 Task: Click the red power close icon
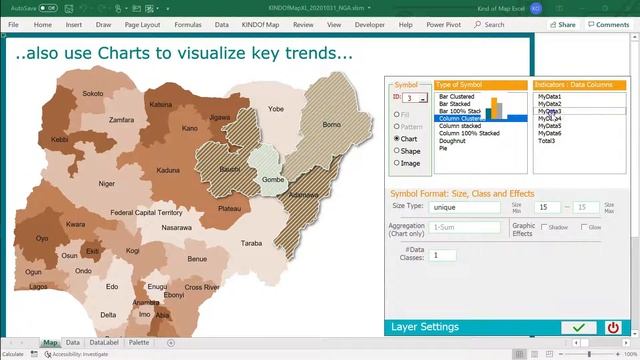pos(613,327)
